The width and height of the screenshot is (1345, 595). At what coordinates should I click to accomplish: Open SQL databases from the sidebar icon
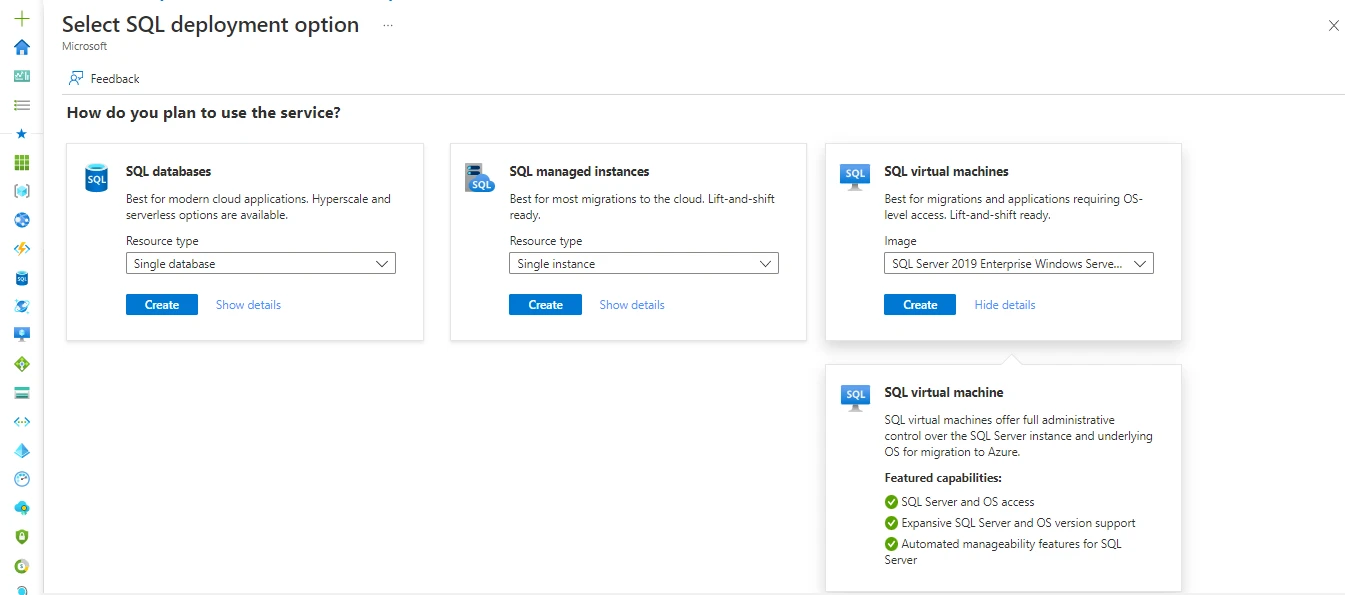click(x=21, y=277)
